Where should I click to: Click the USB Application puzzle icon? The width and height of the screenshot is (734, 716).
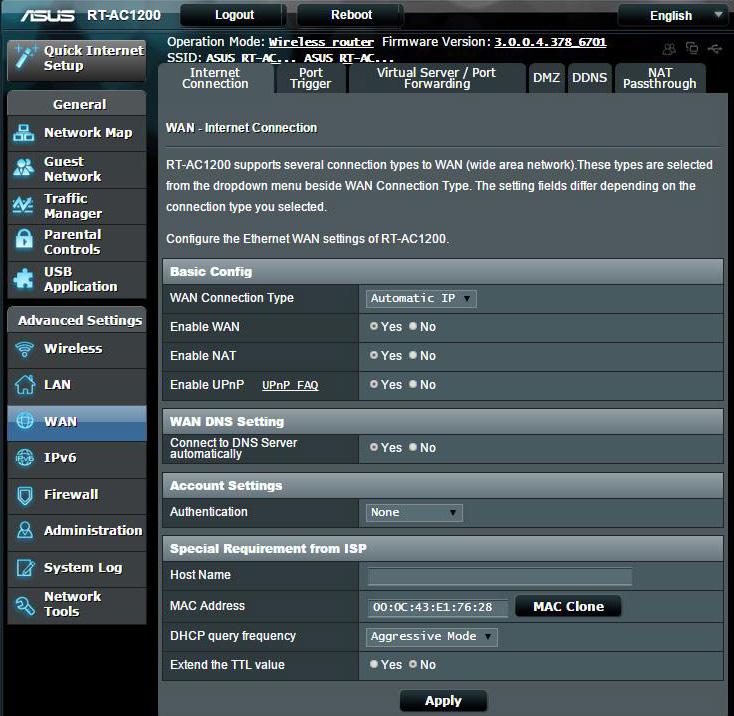pyautogui.click(x=23, y=278)
